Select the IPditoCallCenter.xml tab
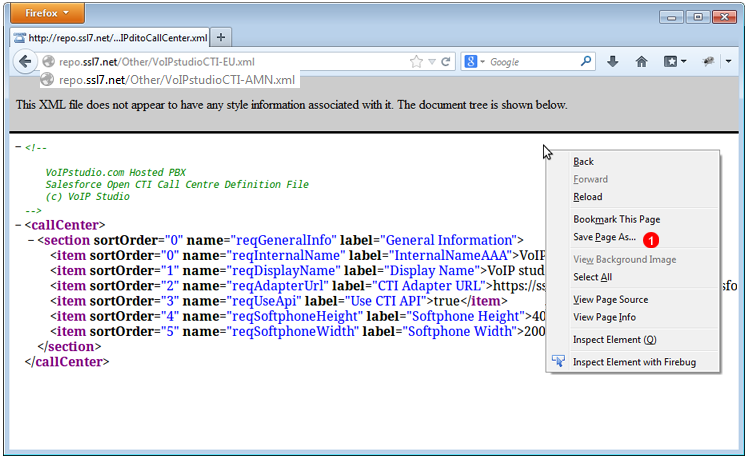750x460 pixels. click(x=110, y=38)
